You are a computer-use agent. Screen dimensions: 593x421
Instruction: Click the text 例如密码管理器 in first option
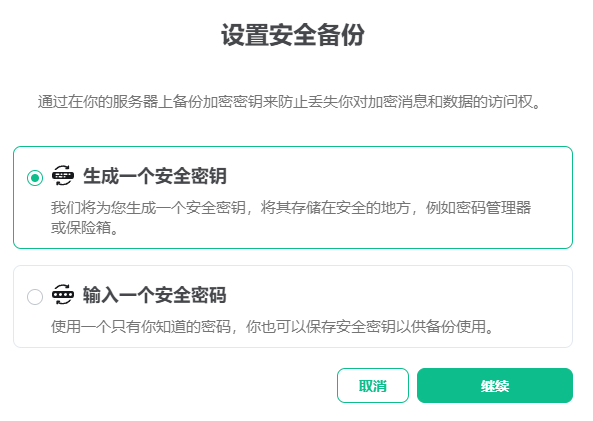(x=478, y=208)
